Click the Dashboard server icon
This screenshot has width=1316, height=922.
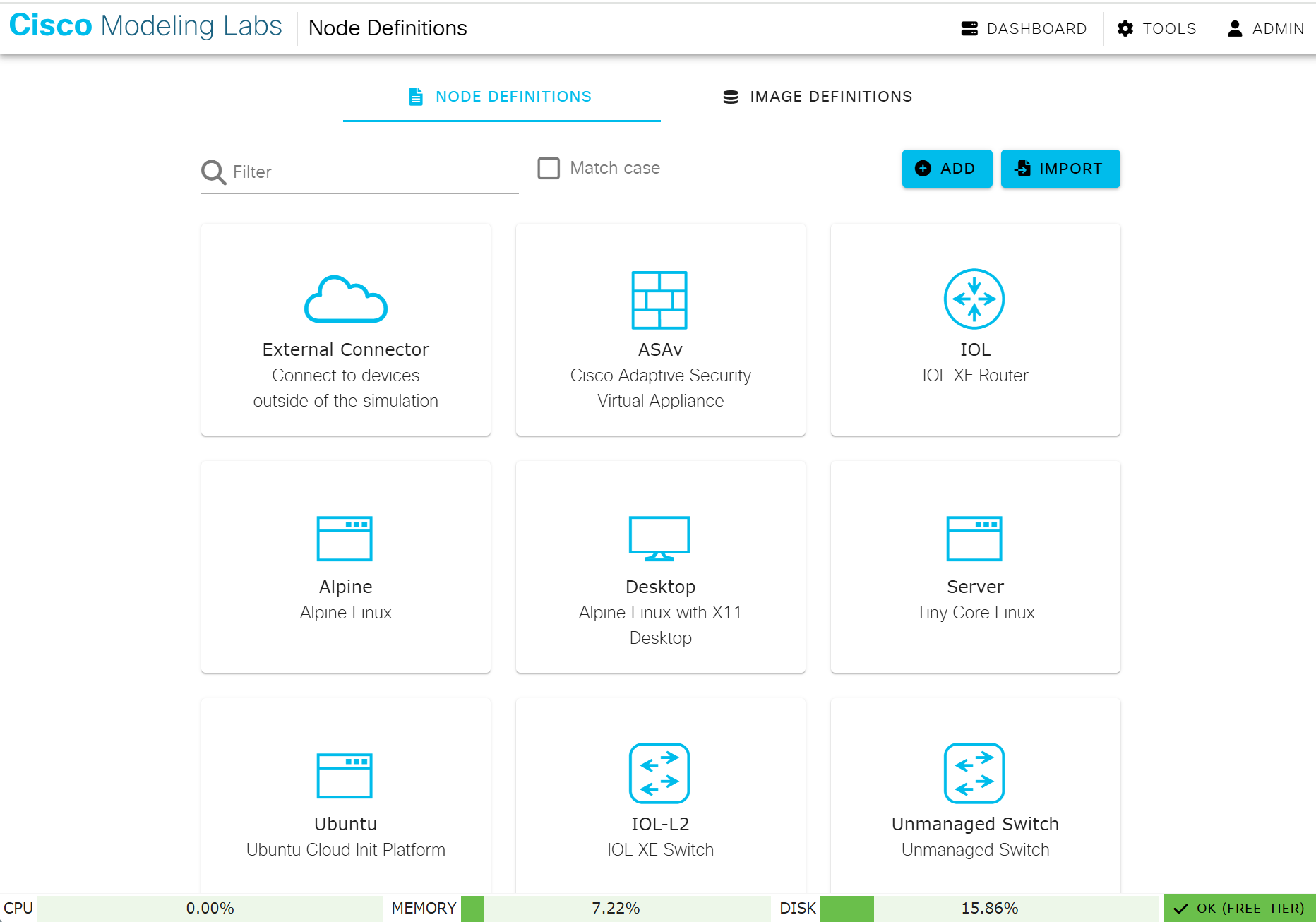click(x=969, y=28)
